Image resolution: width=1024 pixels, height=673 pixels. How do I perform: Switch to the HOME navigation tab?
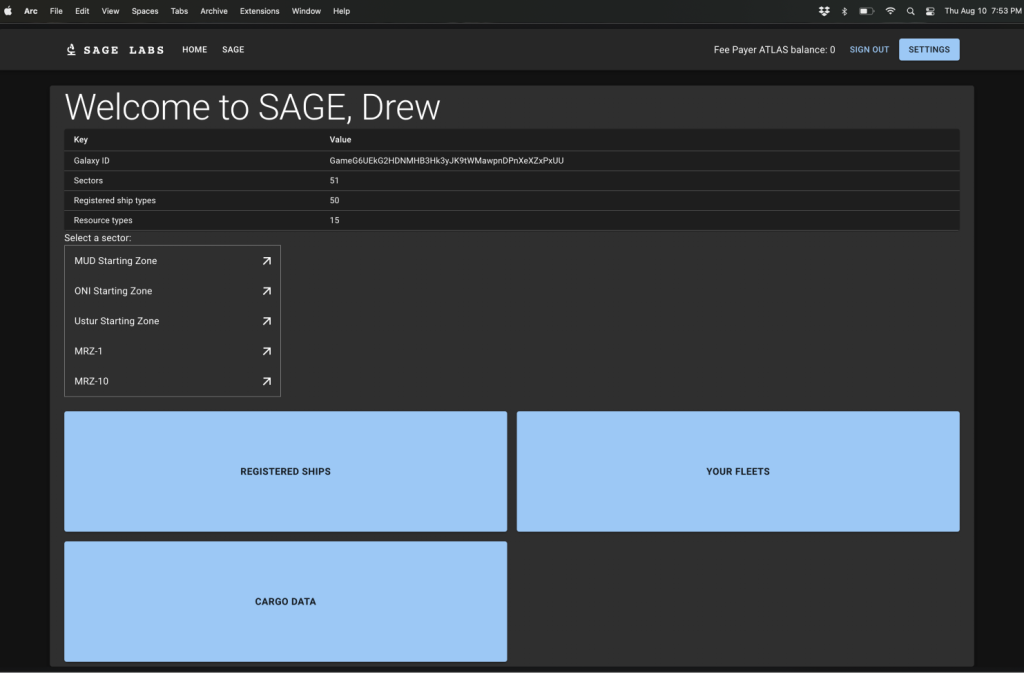point(194,48)
